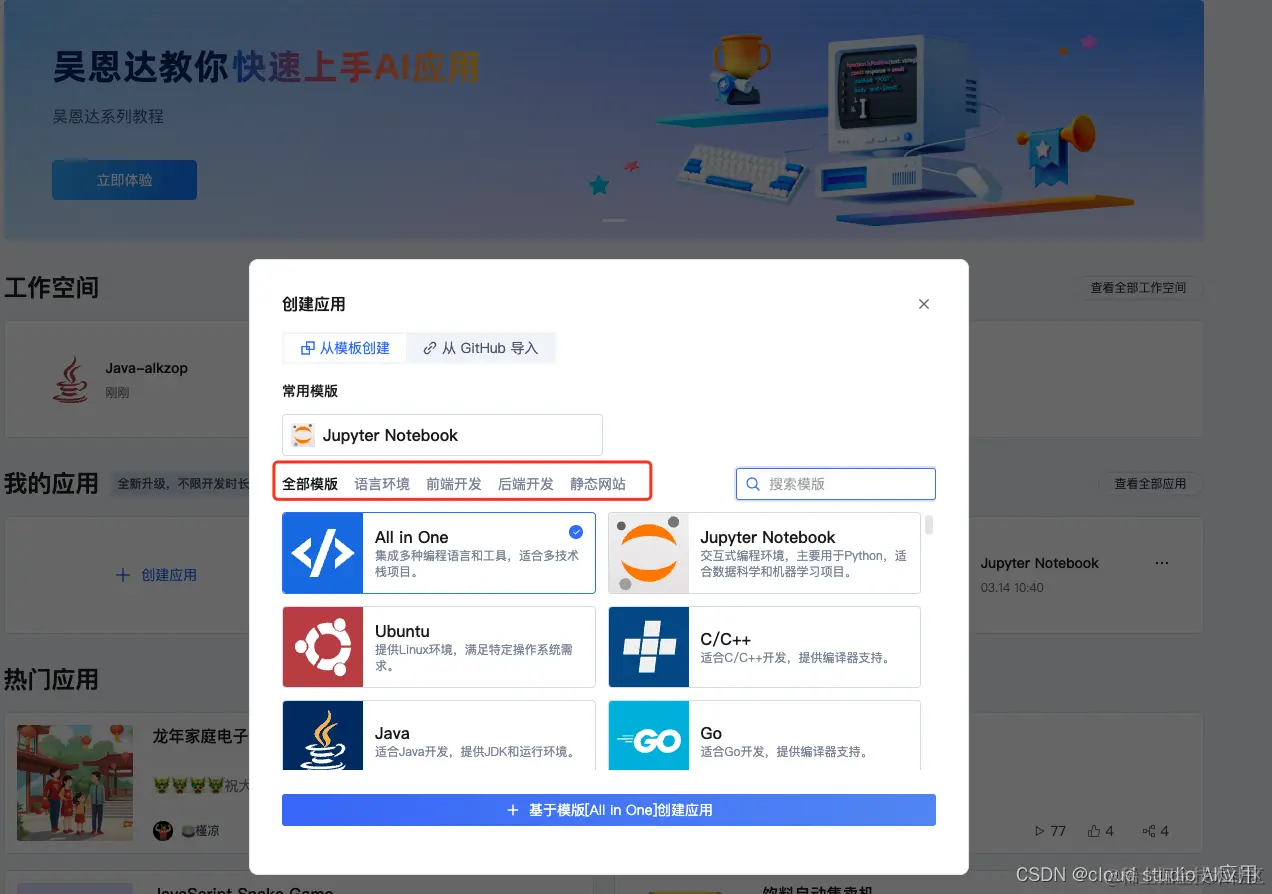Choose the Go template title
The image size is (1272, 894).
click(711, 733)
